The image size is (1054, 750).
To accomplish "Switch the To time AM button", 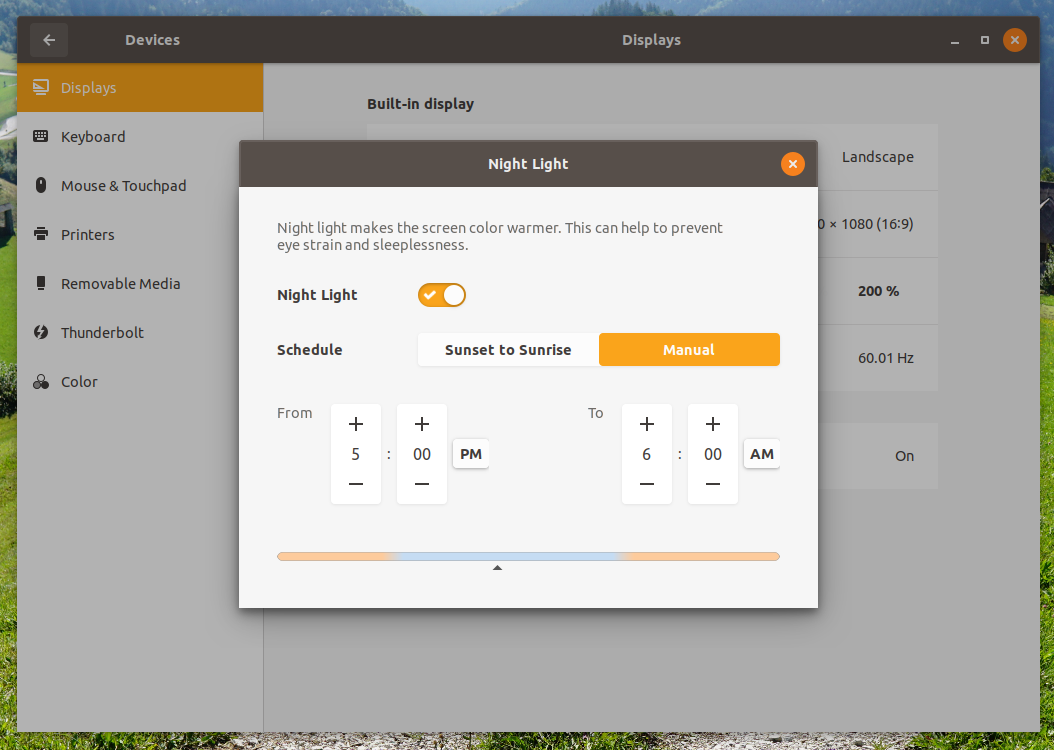I will [762, 454].
